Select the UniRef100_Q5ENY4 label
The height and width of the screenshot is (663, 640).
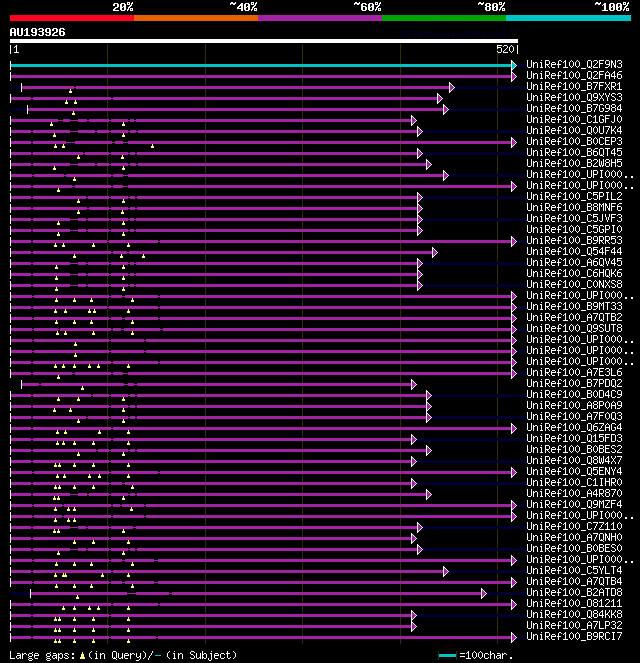tap(574, 471)
